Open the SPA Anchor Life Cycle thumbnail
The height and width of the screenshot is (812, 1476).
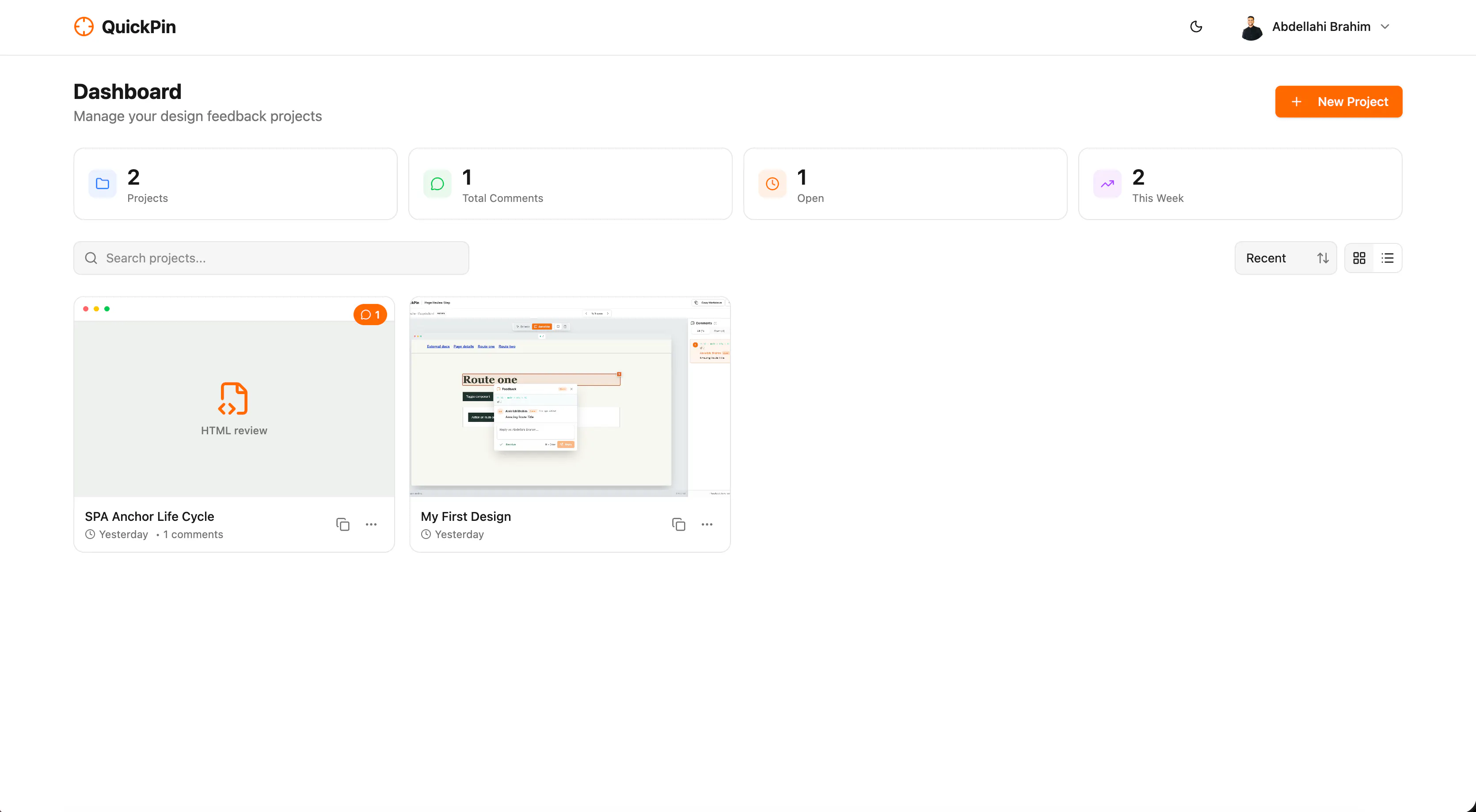(234, 396)
